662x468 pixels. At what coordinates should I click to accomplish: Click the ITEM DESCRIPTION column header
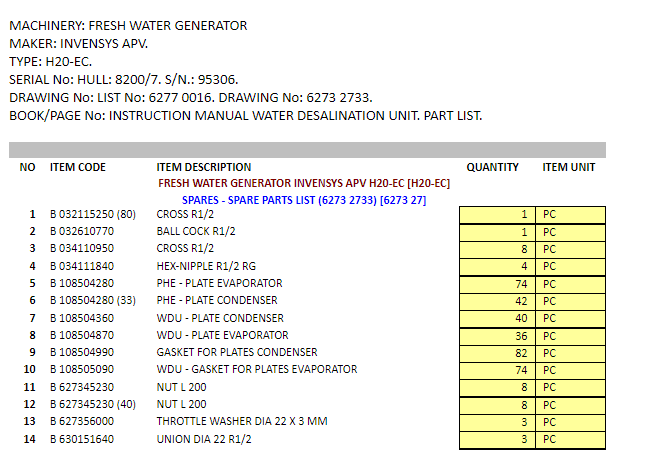(x=204, y=167)
